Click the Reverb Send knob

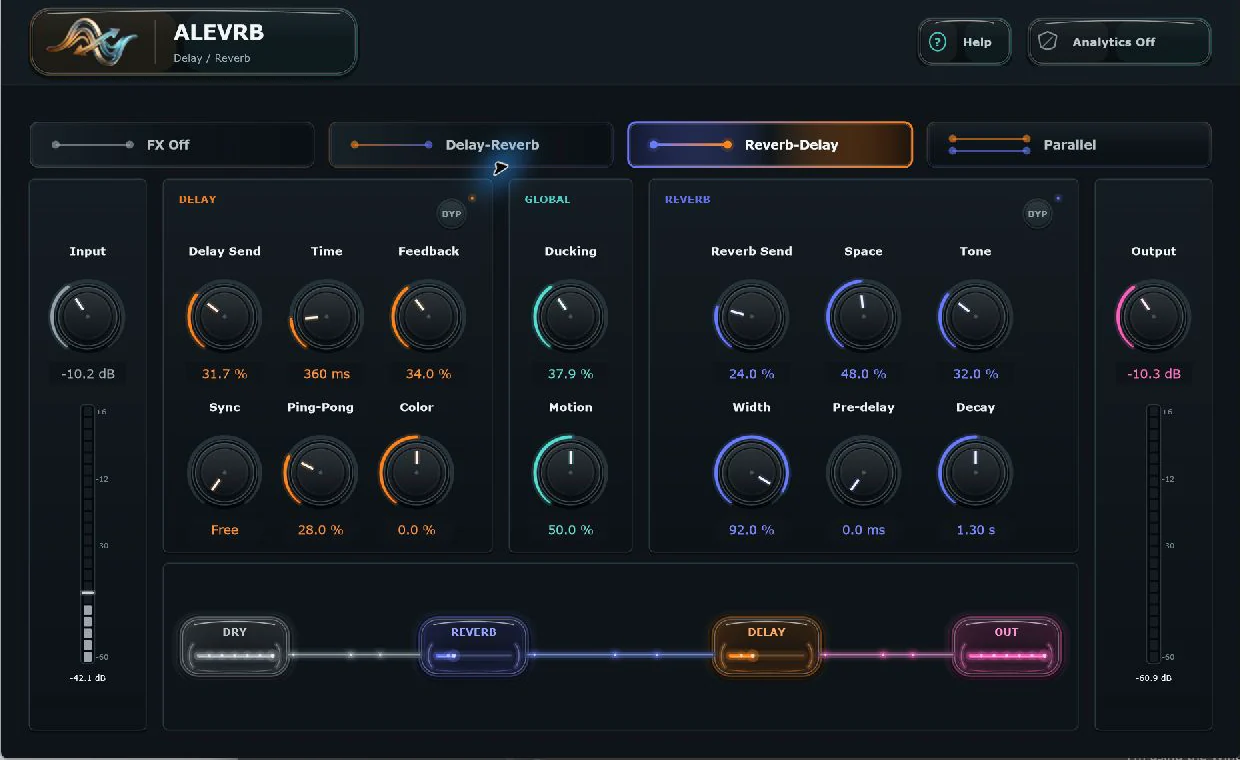click(751, 317)
